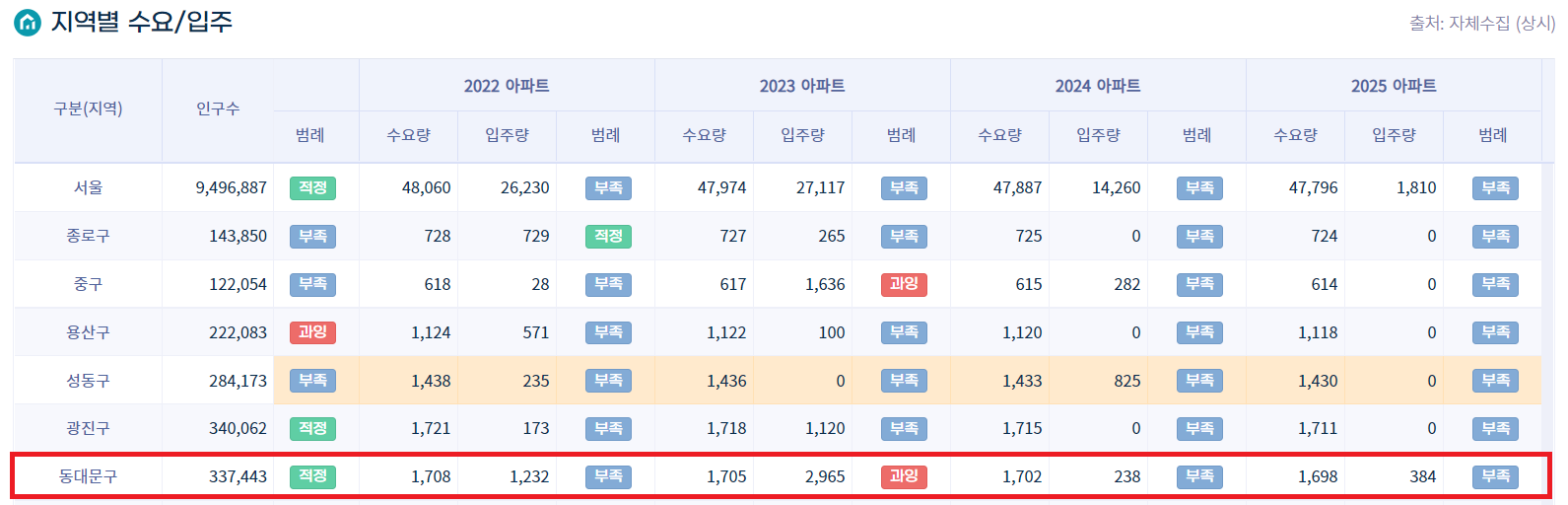Image resolution: width=1568 pixels, height=505 pixels.
Task: Click the red 과잉 badge in 용산구 row
Action: 312,332
